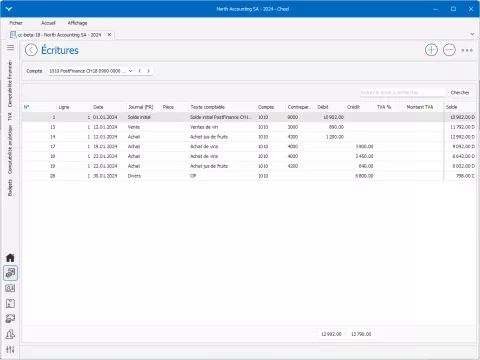The image size is (480, 360).
Task: Select the highlighted coins accounting module icon
Action: [10, 273]
